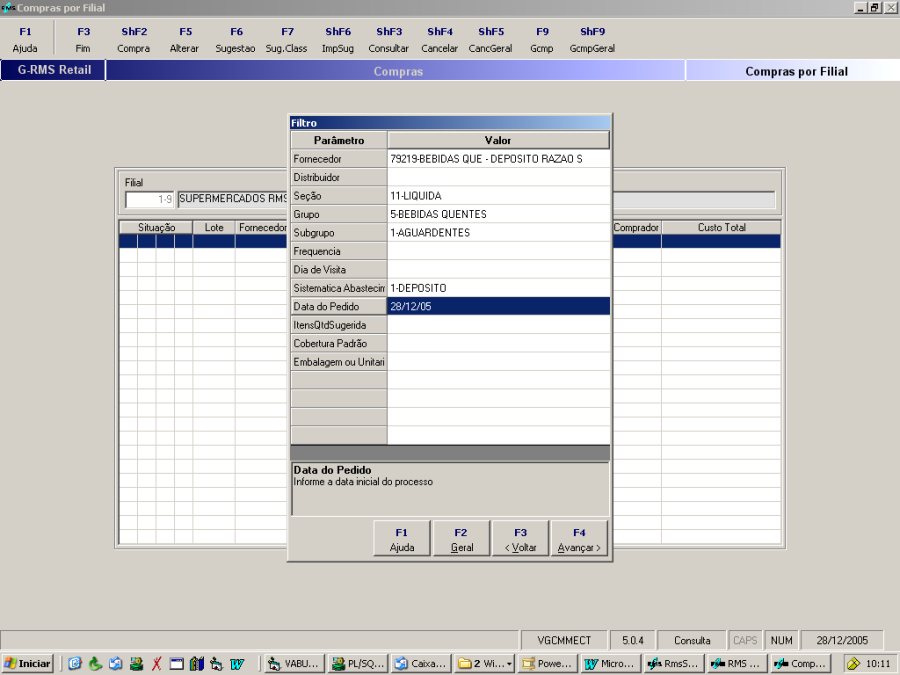
Task: Click the empty Distribuidor value cell
Action: (x=498, y=177)
